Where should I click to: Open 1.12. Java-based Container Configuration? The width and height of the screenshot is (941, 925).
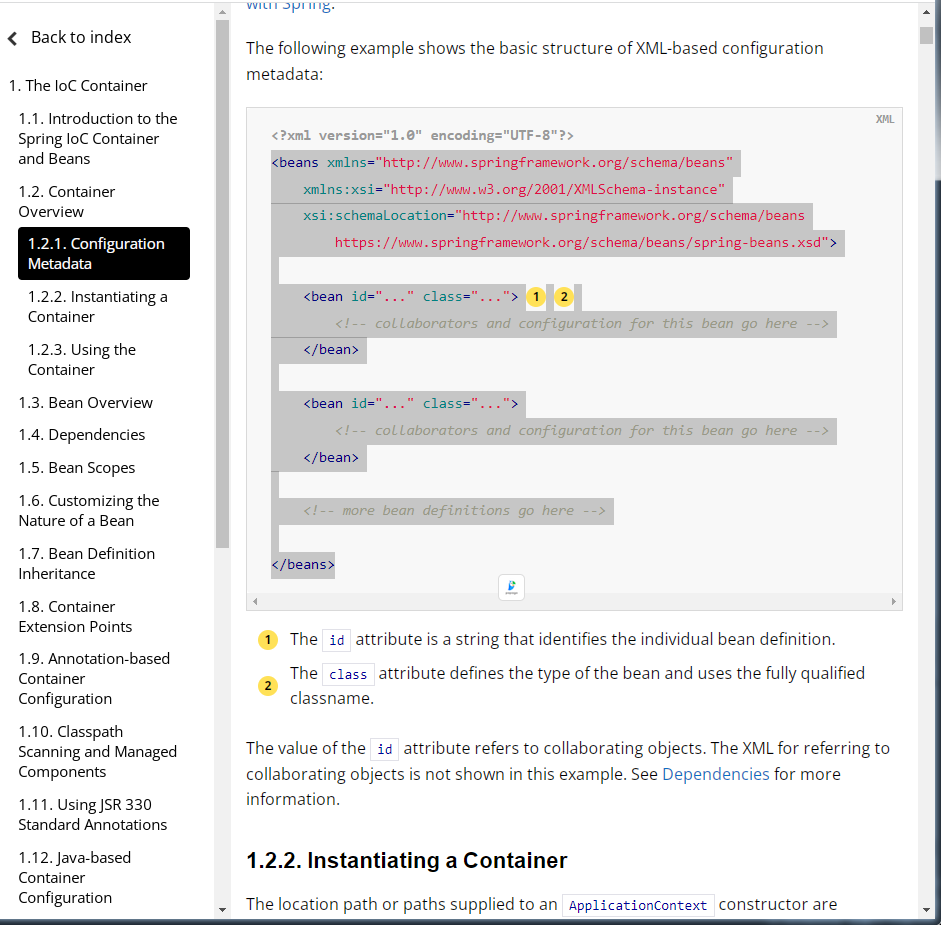(x=74, y=878)
